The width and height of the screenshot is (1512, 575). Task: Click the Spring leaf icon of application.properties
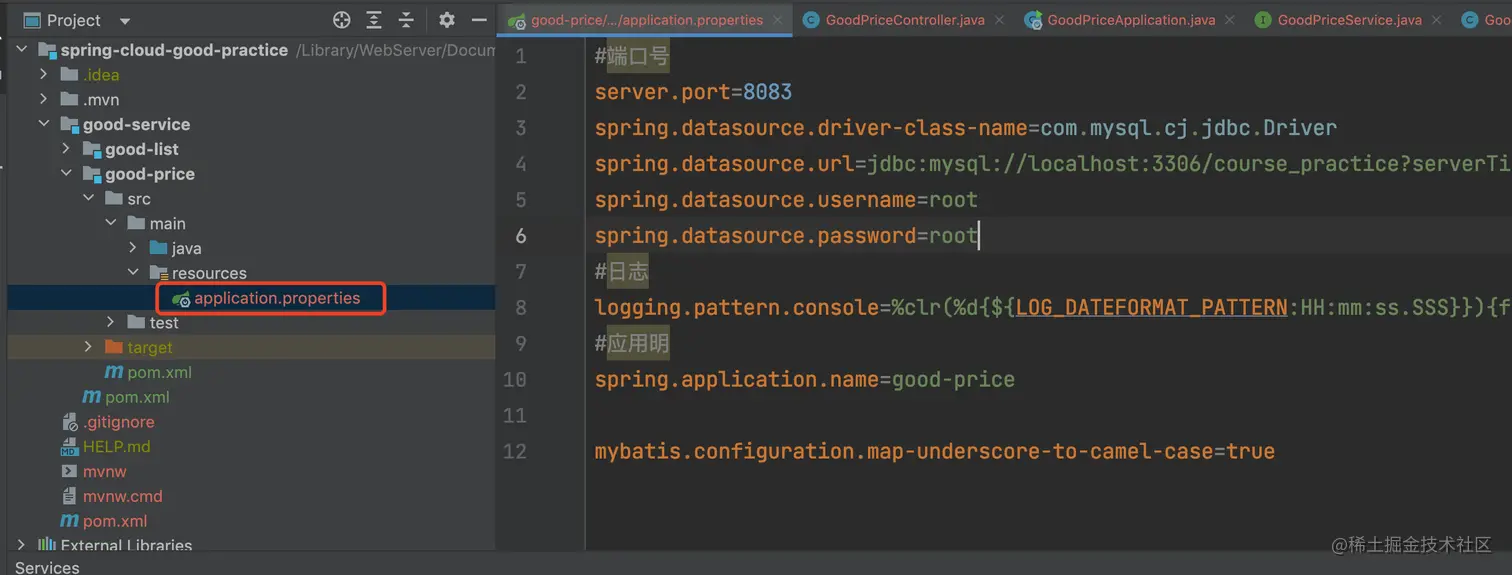point(181,298)
